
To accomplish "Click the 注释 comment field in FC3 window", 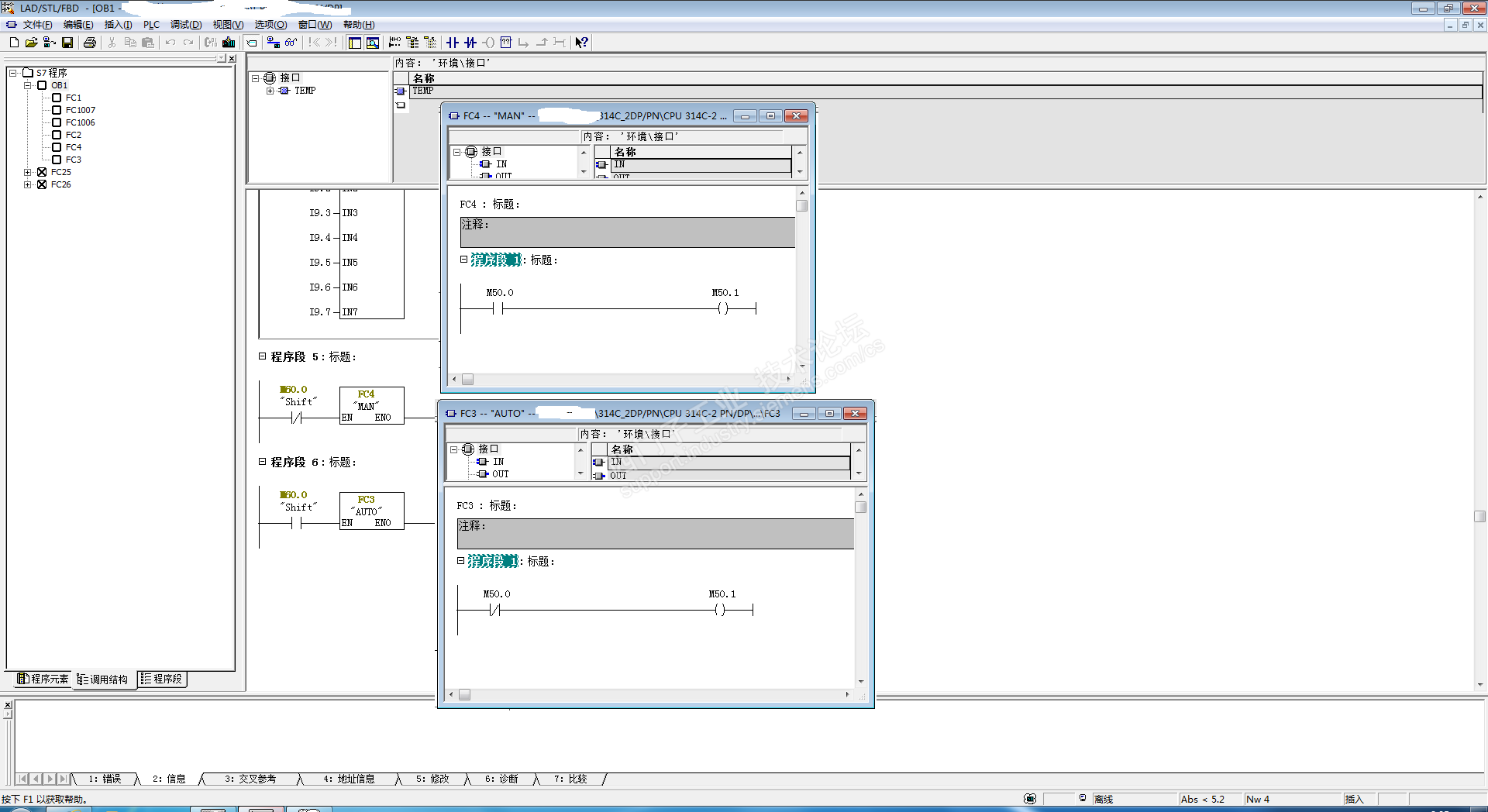I will 656,534.
